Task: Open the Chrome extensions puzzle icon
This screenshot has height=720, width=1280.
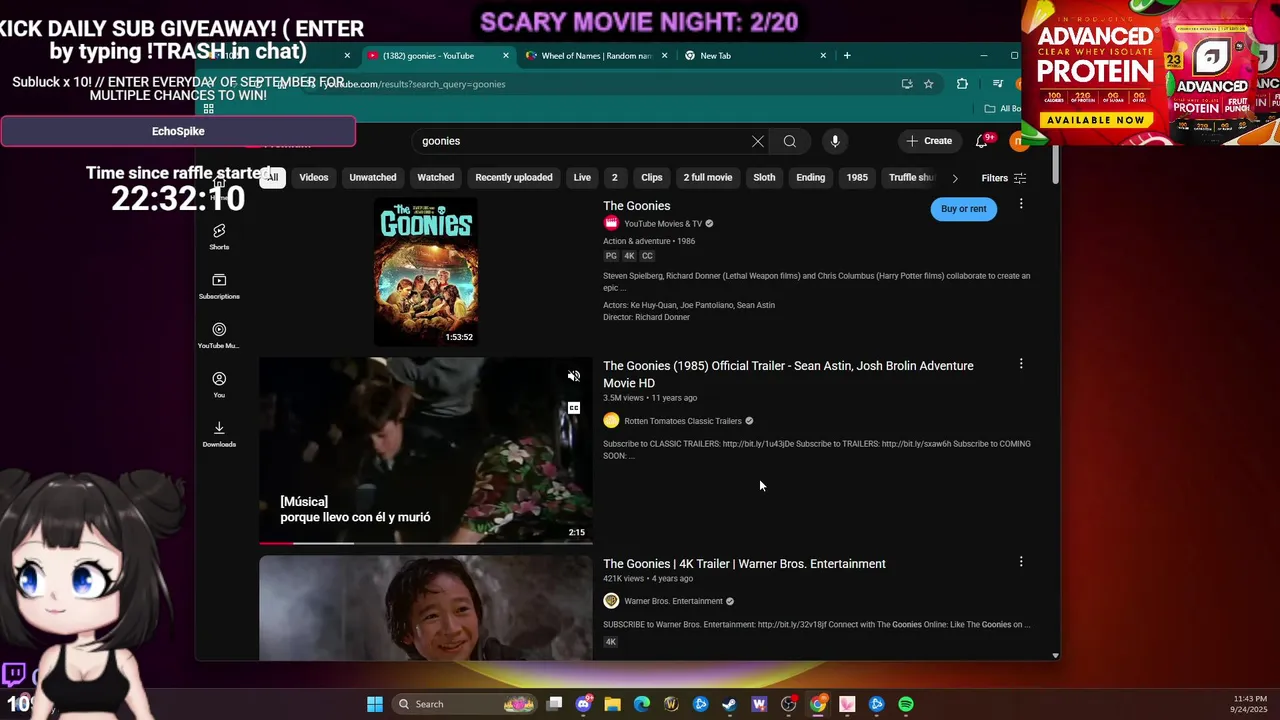Action: [x=962, y=84]
